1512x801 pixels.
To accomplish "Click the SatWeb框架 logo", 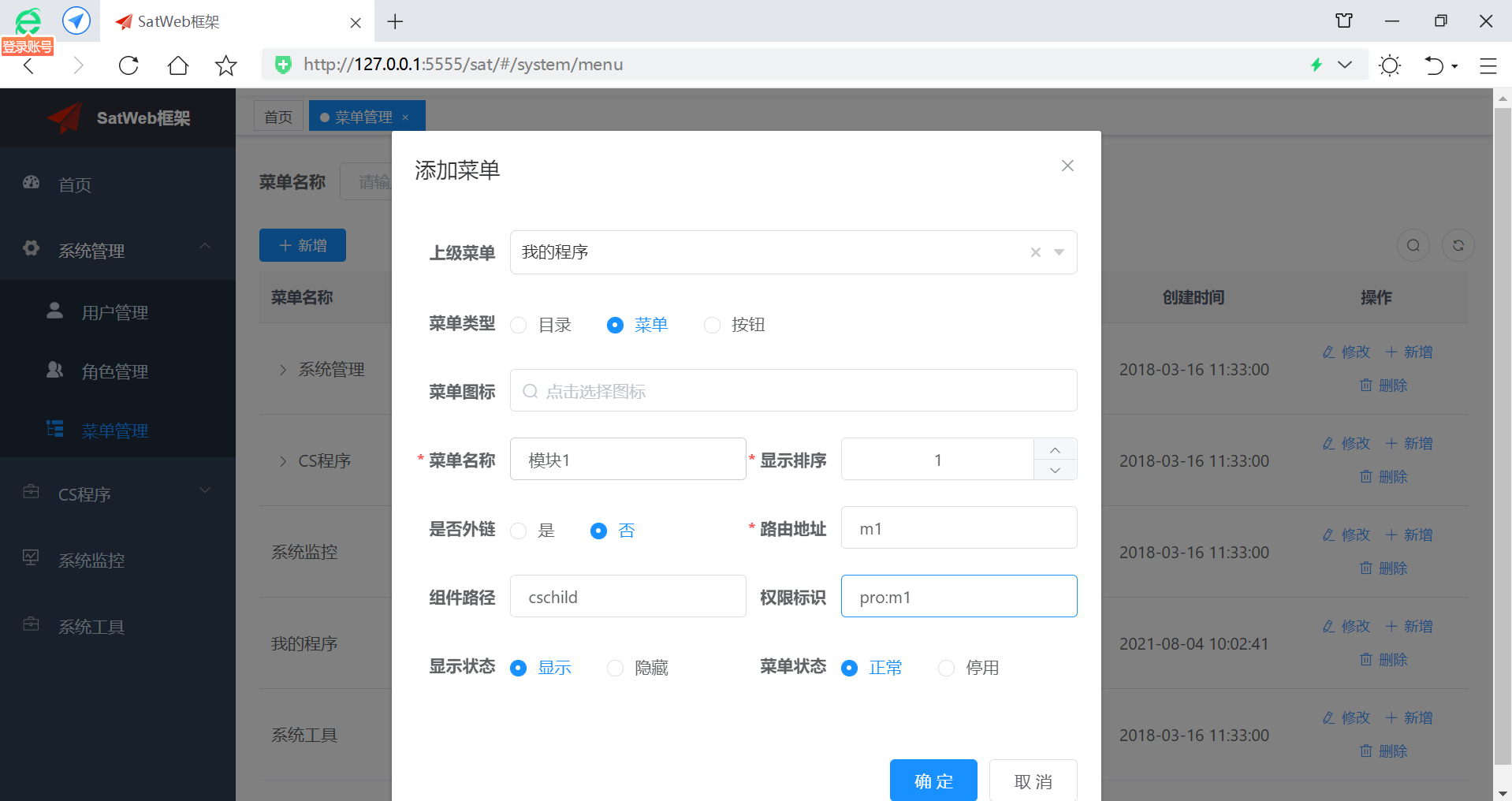I will (118, 118).
